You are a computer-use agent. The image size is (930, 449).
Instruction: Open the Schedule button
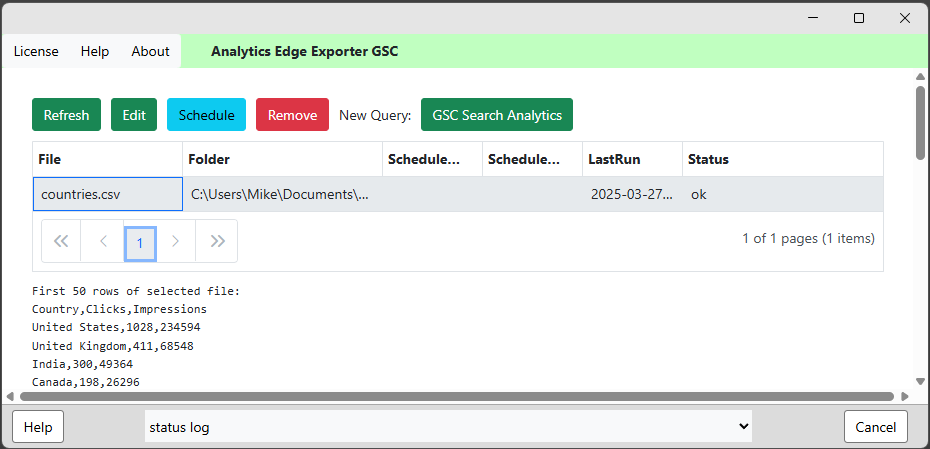[206, 114]
